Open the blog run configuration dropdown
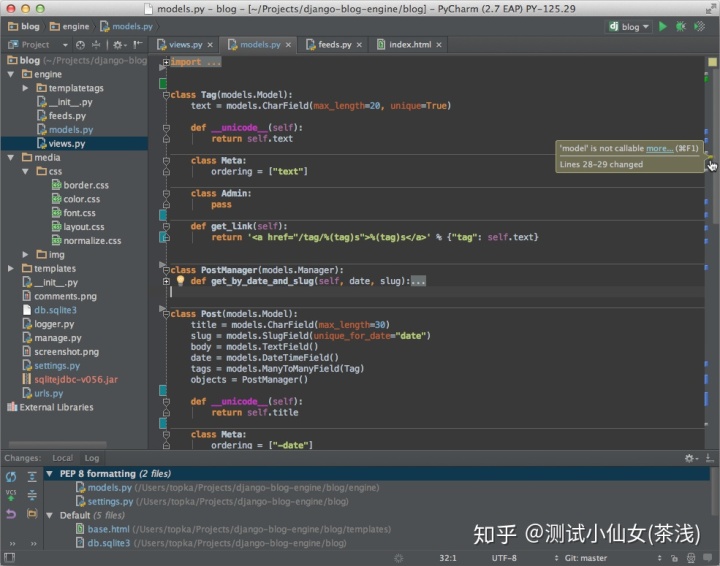 point(629,27)
